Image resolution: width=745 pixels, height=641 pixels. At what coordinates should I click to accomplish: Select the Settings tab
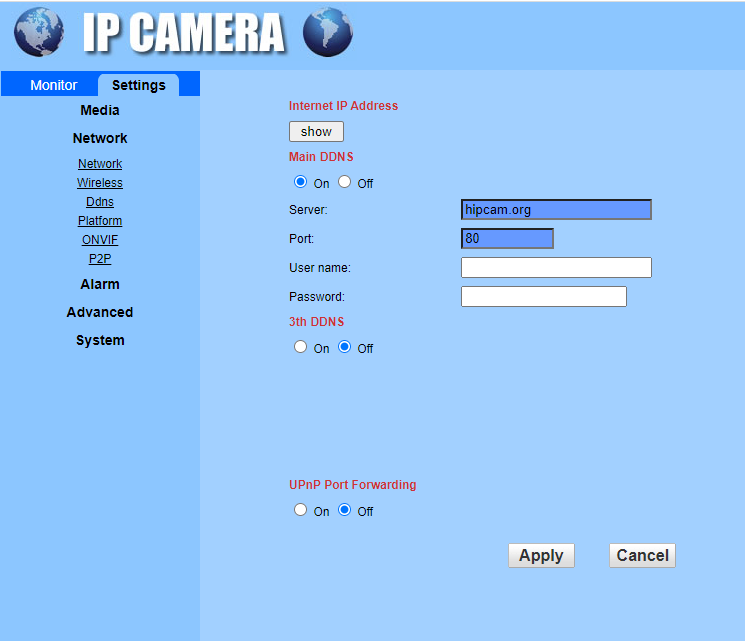click(x=139, y=85)
